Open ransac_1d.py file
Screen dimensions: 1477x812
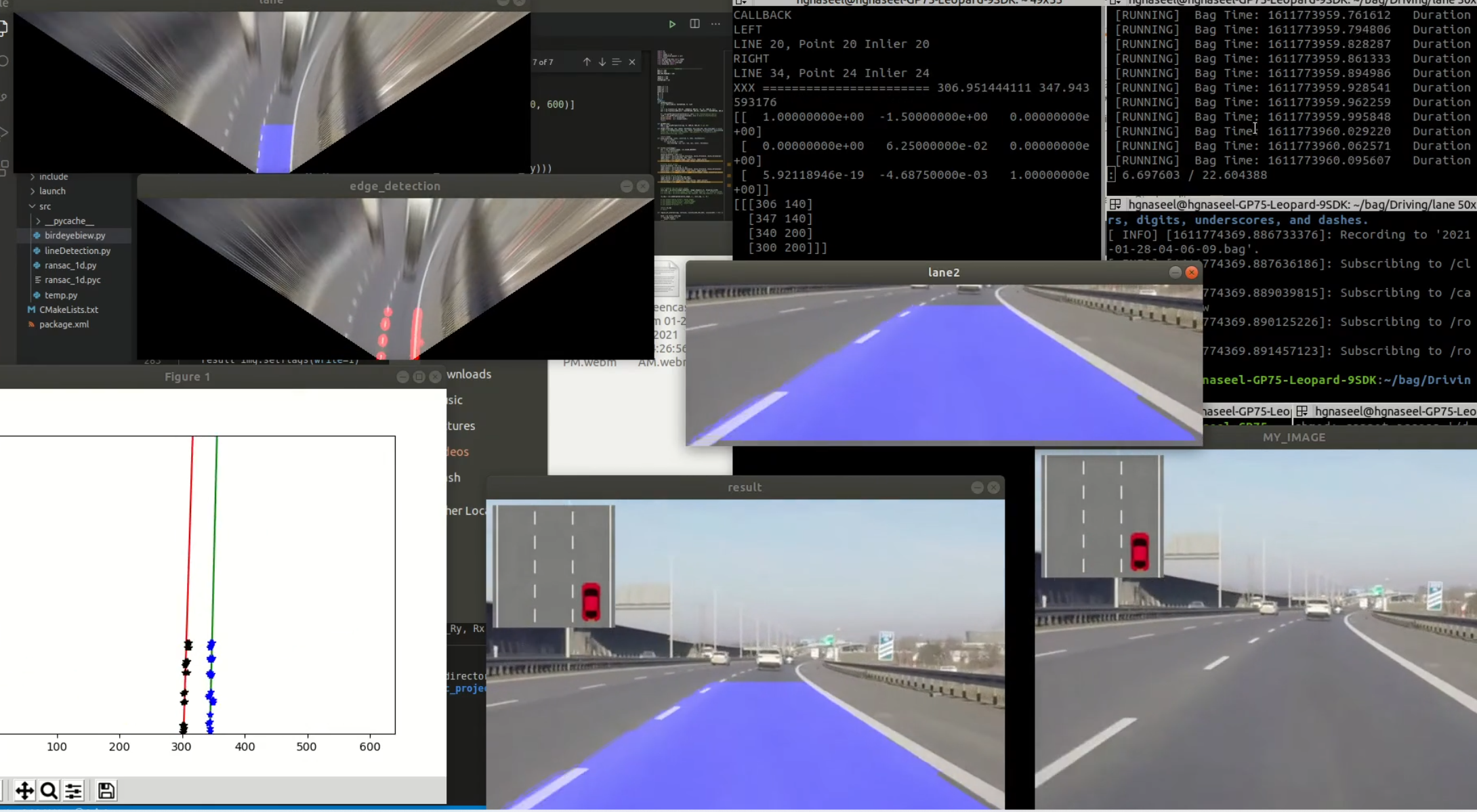[70, 265]
